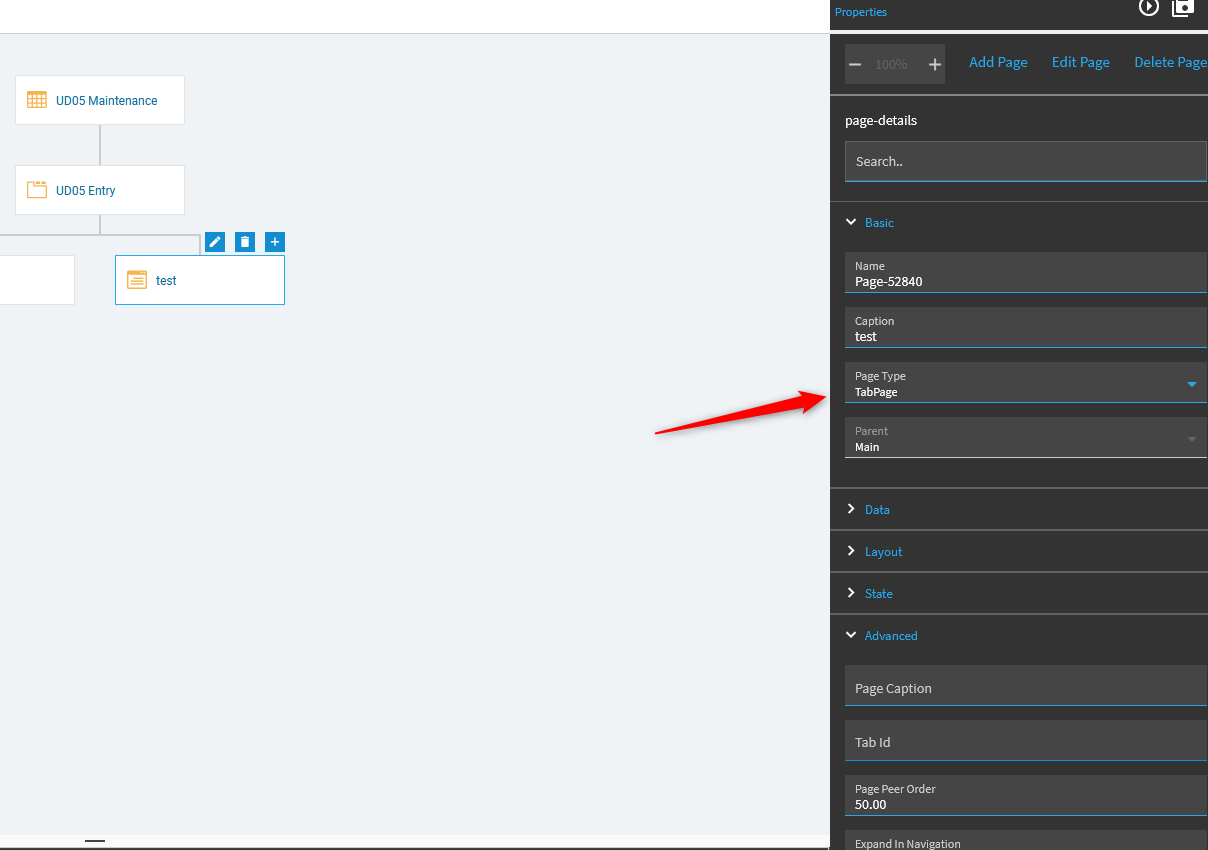The height and width of the screenshot is (850, 1208).
Task: Click the 100% zoom level text
Action: [x=891, y=64]
